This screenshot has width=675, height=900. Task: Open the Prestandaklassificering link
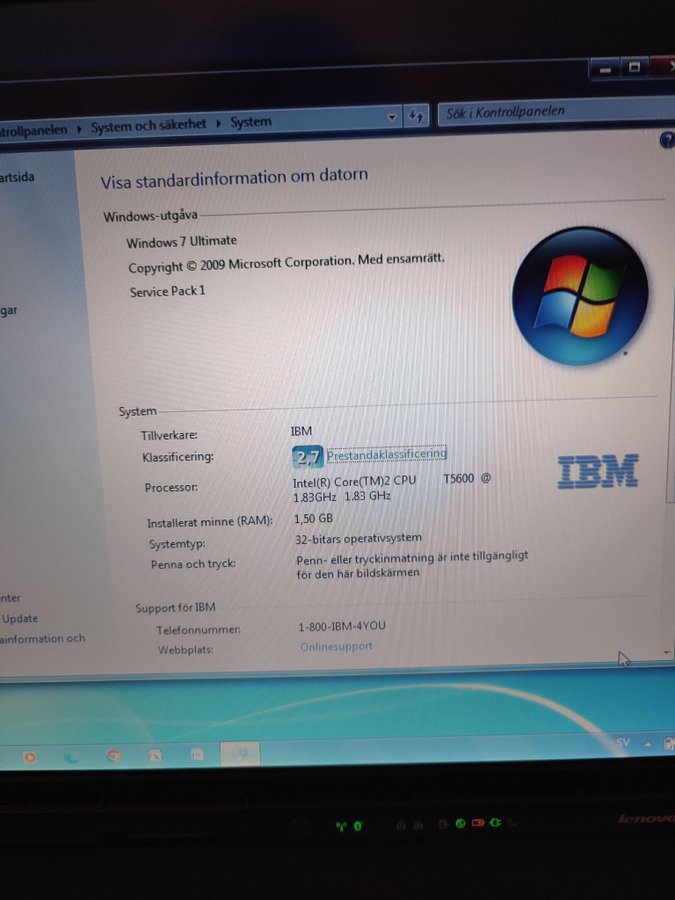(x=386, y=454)
